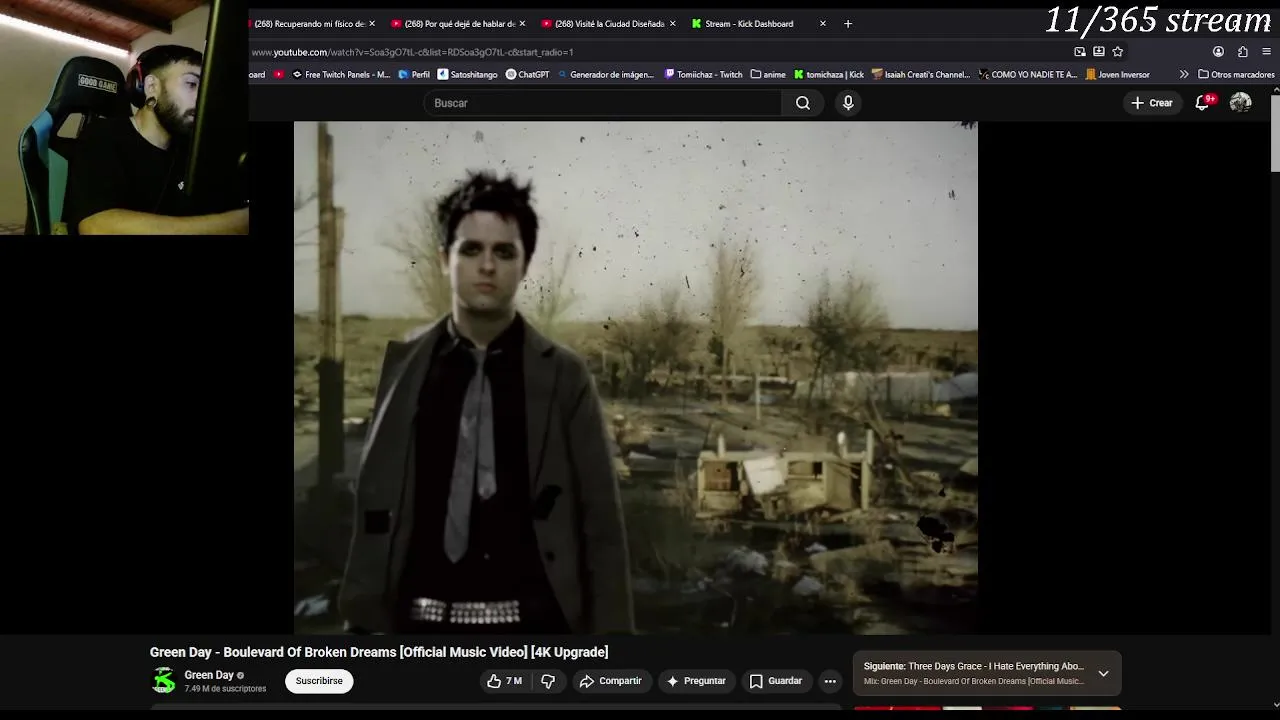
Task: Open the YouTube account avatar menu
Action: (1240, 103)
